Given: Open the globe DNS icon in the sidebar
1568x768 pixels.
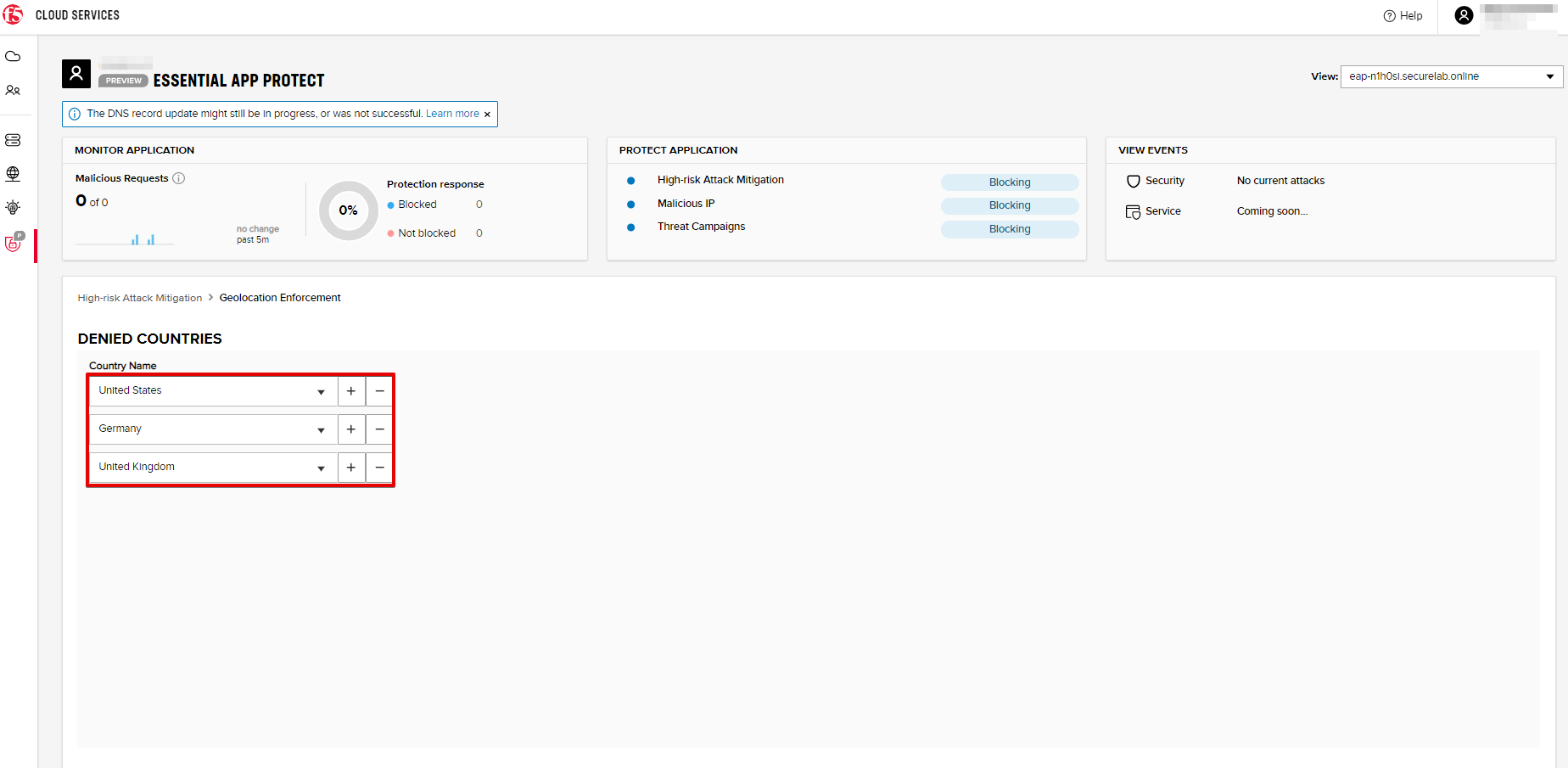Looking at the screenshot, I should coord(13,173).
